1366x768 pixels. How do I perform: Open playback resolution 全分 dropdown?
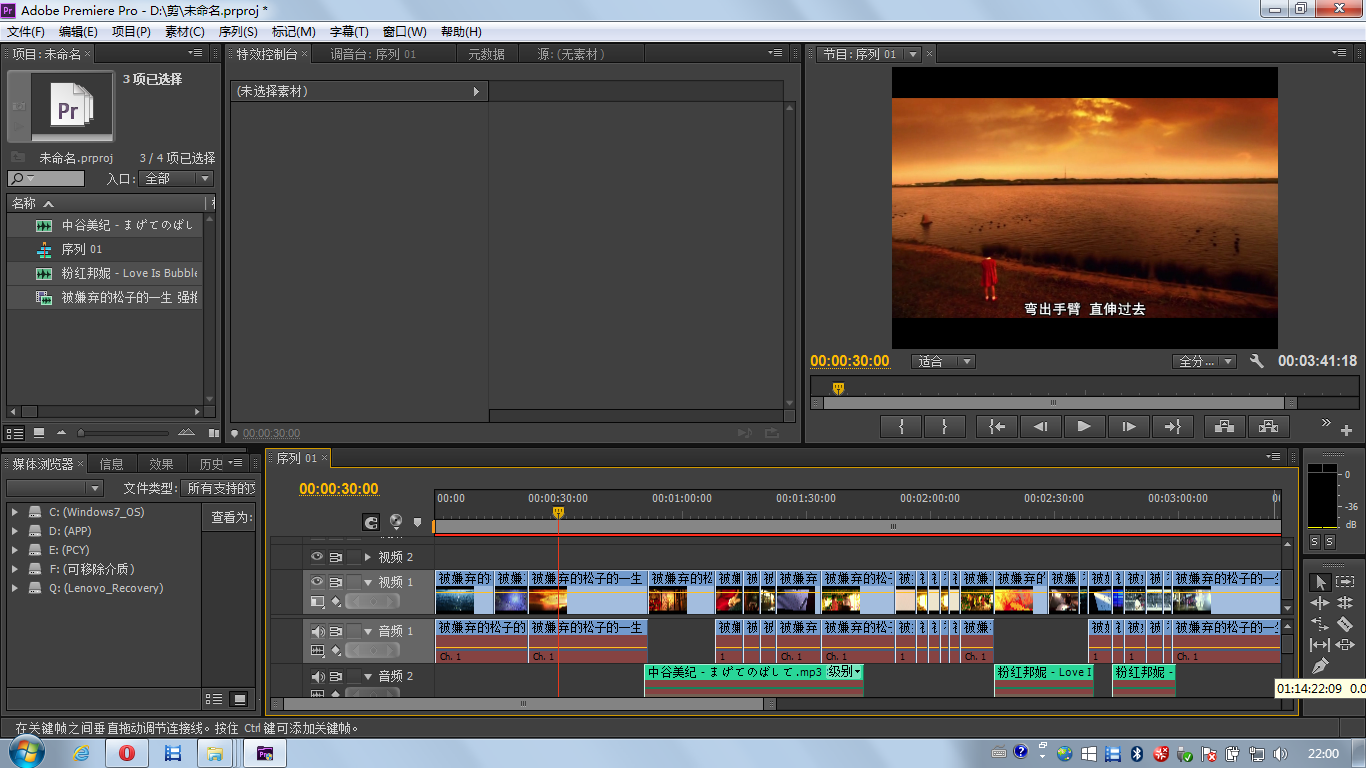pos(1205,362)
